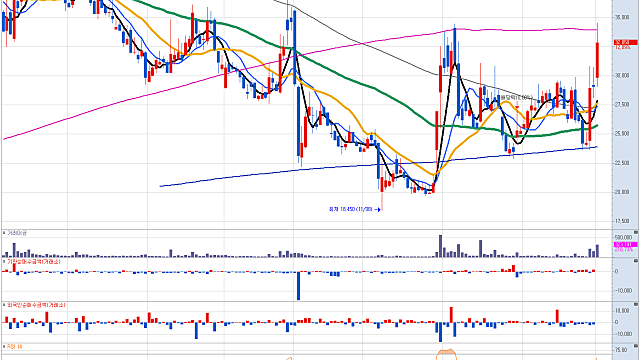Image resolution: width=640 pixels, height=360 pixels.
Task: Select the 외국인순매수금액(거래소) indicator label
Action: pyautogui.click(x=36, y=305)
